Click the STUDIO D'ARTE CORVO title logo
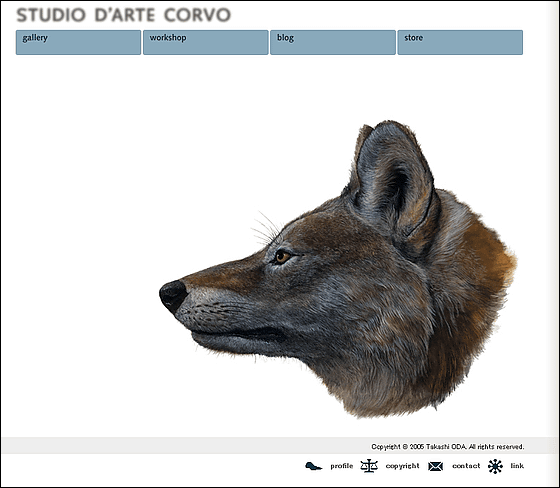The height and width of the screenshot is (488, 560). pos(124,15)
